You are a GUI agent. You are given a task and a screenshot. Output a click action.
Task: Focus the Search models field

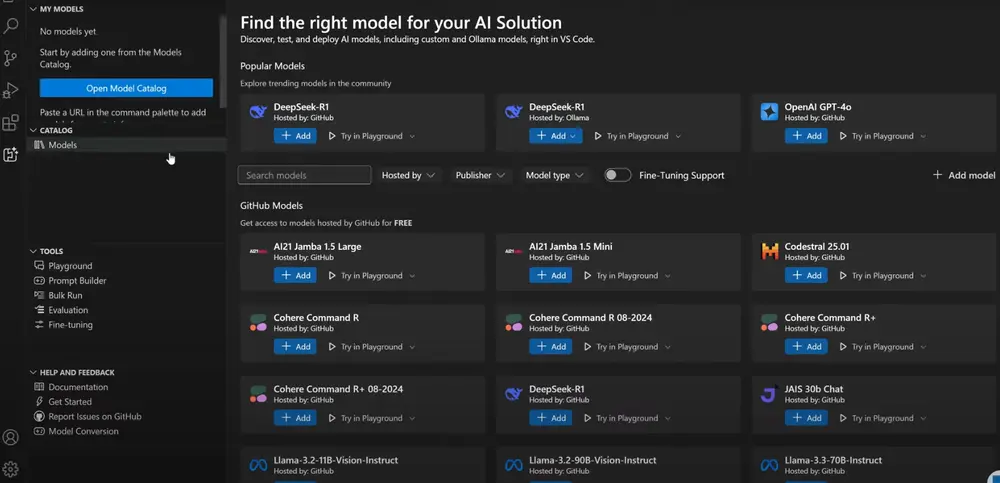coord(304,175)
